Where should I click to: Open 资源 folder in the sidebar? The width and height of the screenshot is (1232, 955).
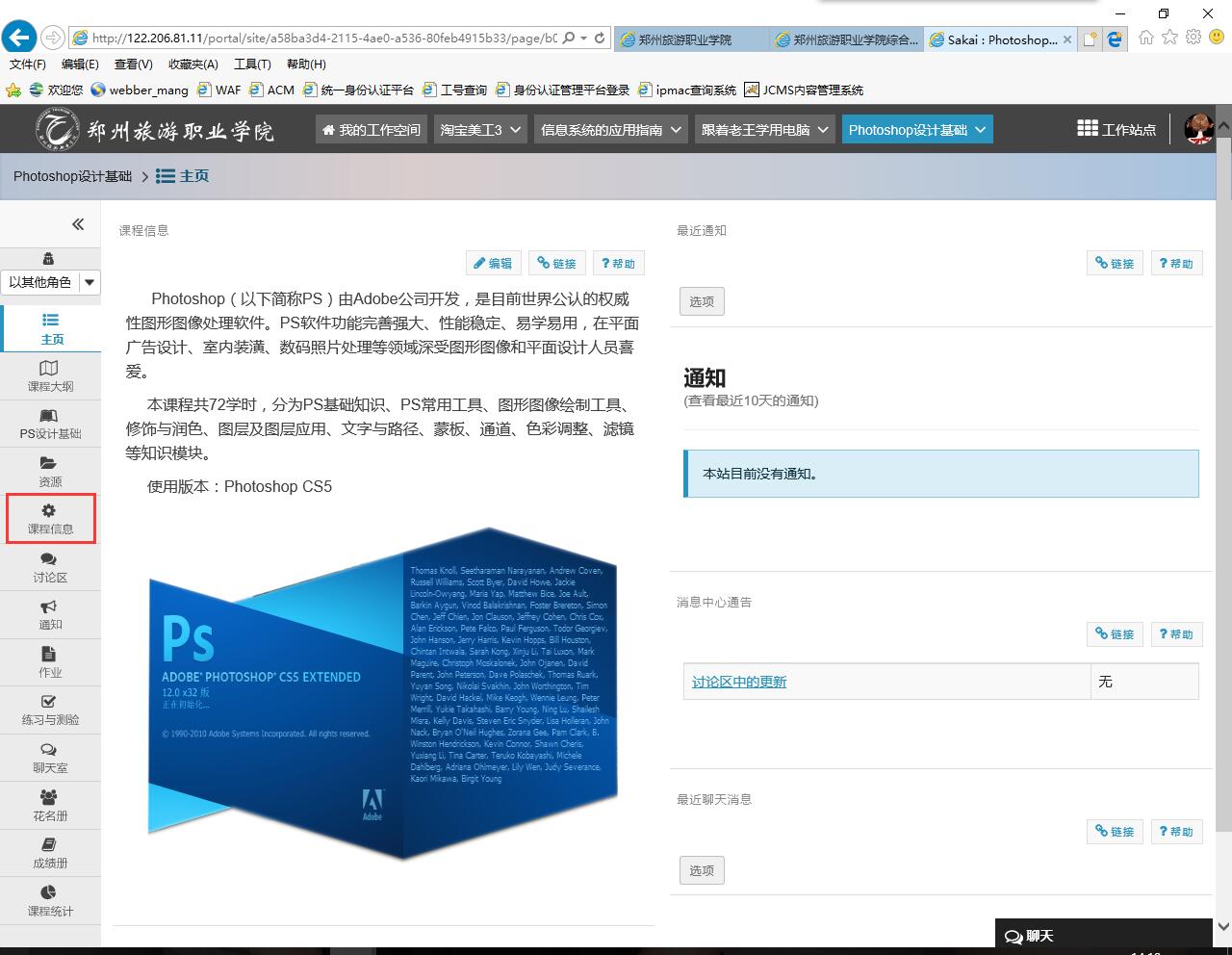tap(50, 472)
